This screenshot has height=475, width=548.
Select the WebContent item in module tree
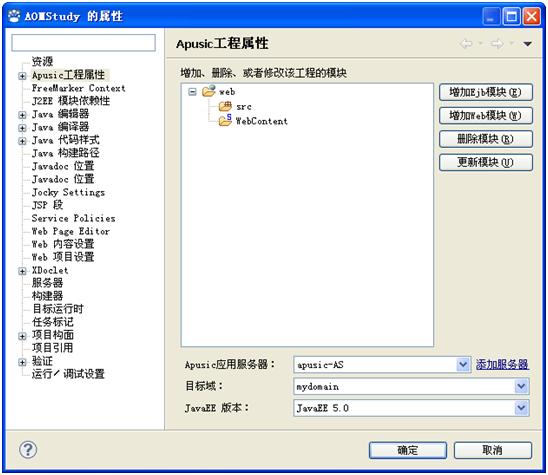coord(262,121)
